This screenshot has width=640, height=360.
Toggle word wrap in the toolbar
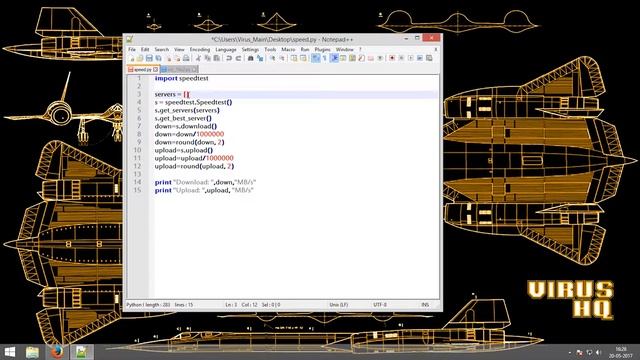(x=315, y=58)
